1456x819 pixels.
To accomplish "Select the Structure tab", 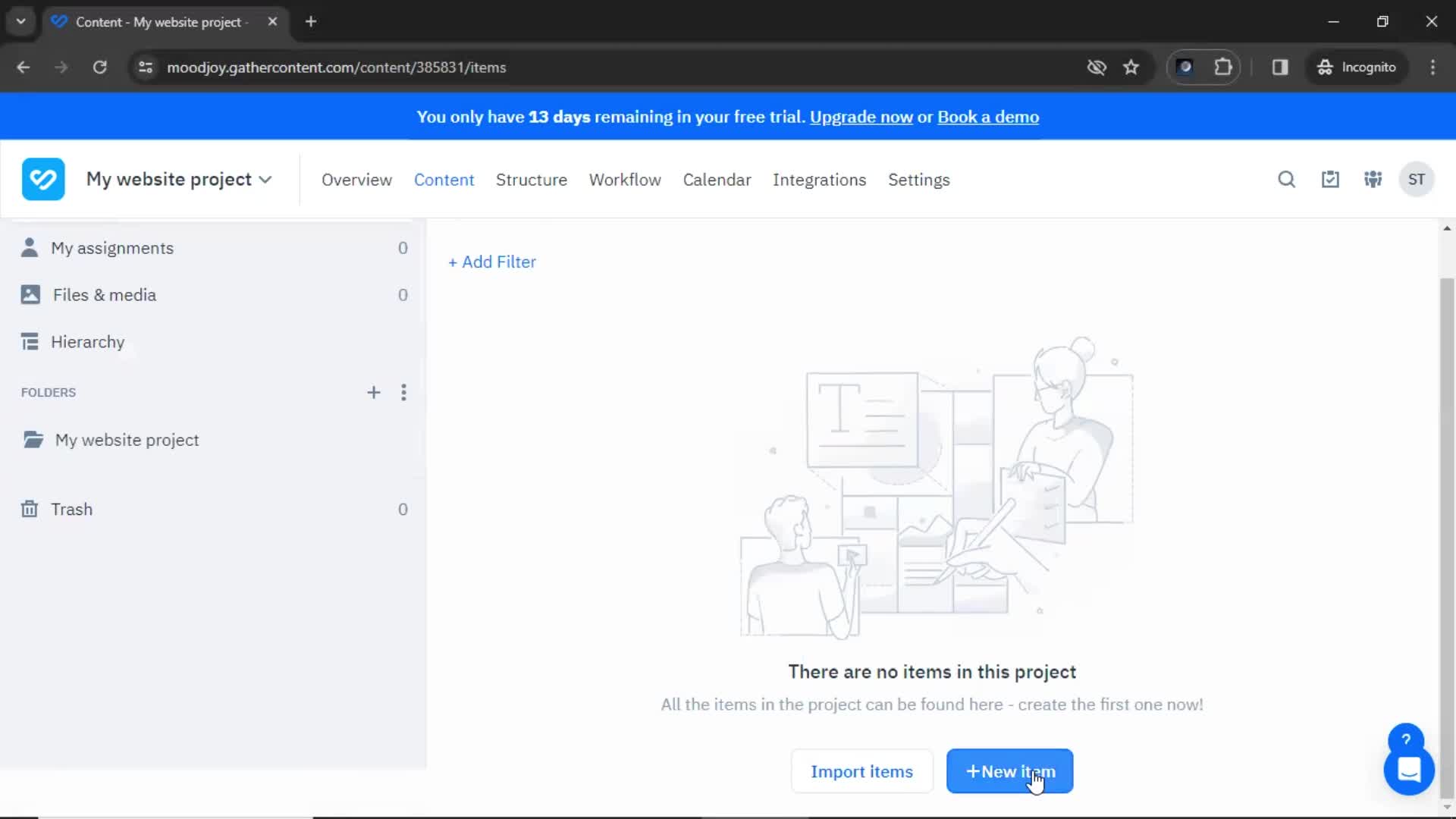I will 531,179.
